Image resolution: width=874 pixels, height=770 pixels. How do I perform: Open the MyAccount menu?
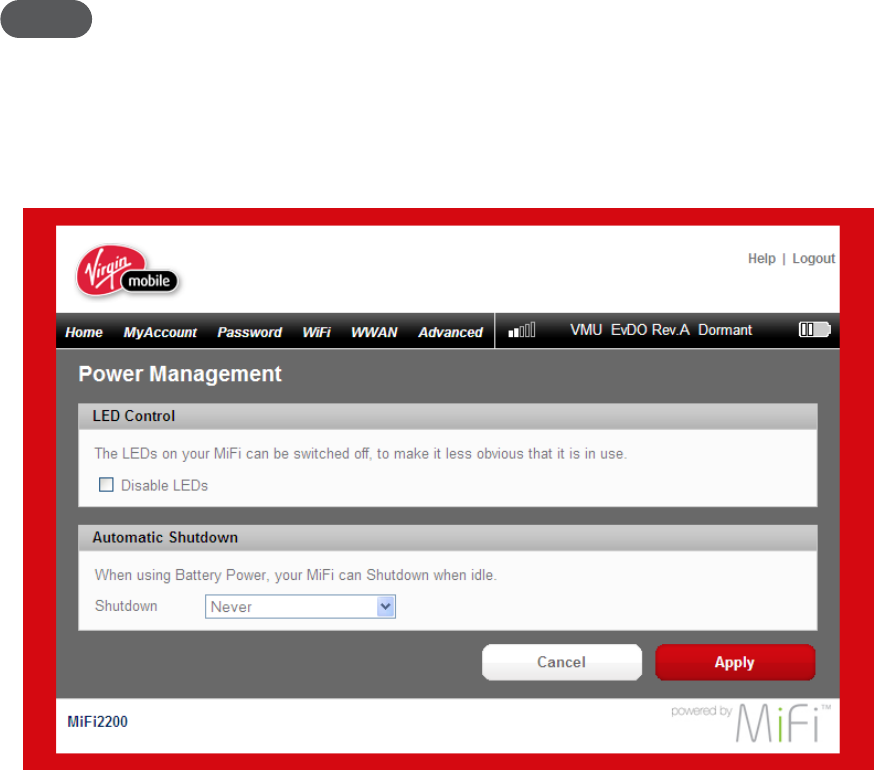(160, 332)
